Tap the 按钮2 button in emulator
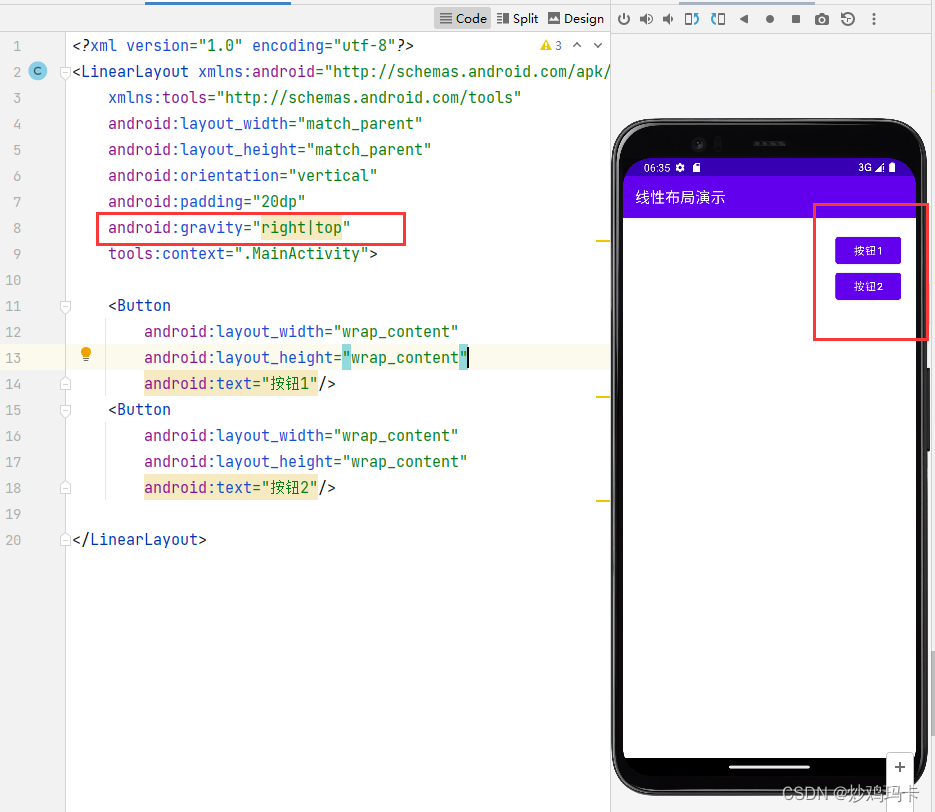The image size is (935, 812). coord(868,287)
